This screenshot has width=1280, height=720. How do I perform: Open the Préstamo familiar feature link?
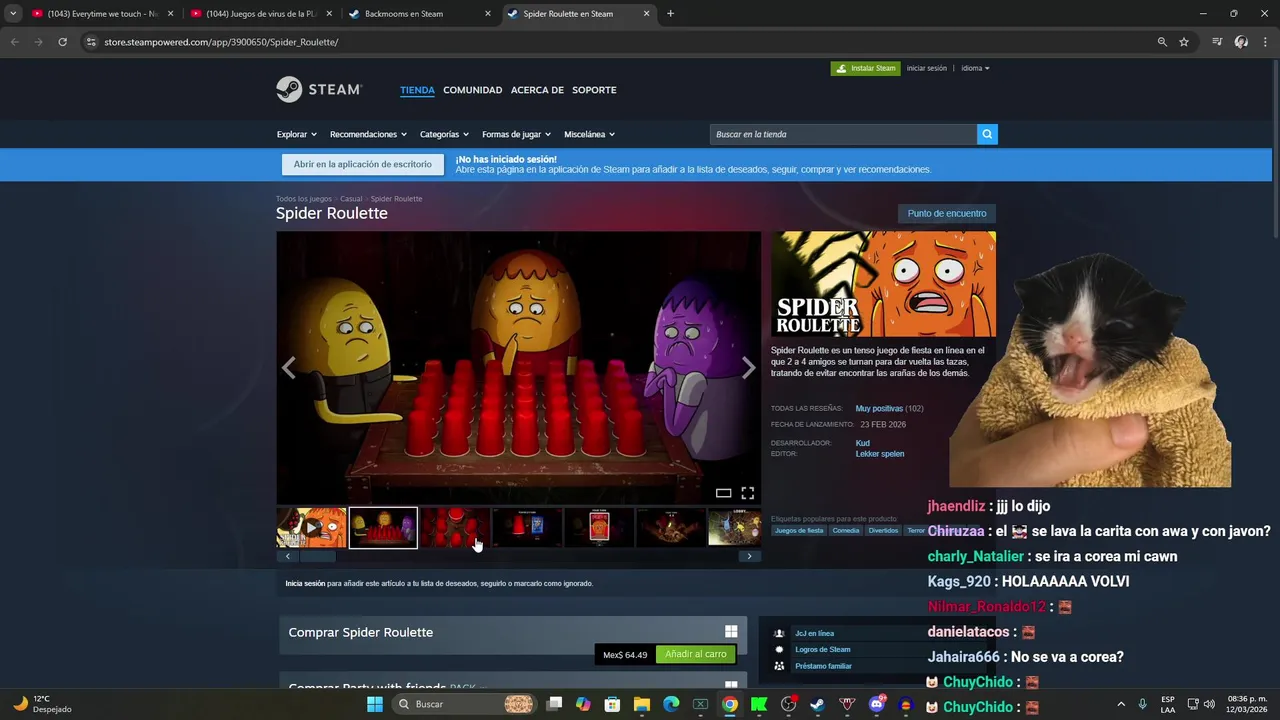pos(823,665)
